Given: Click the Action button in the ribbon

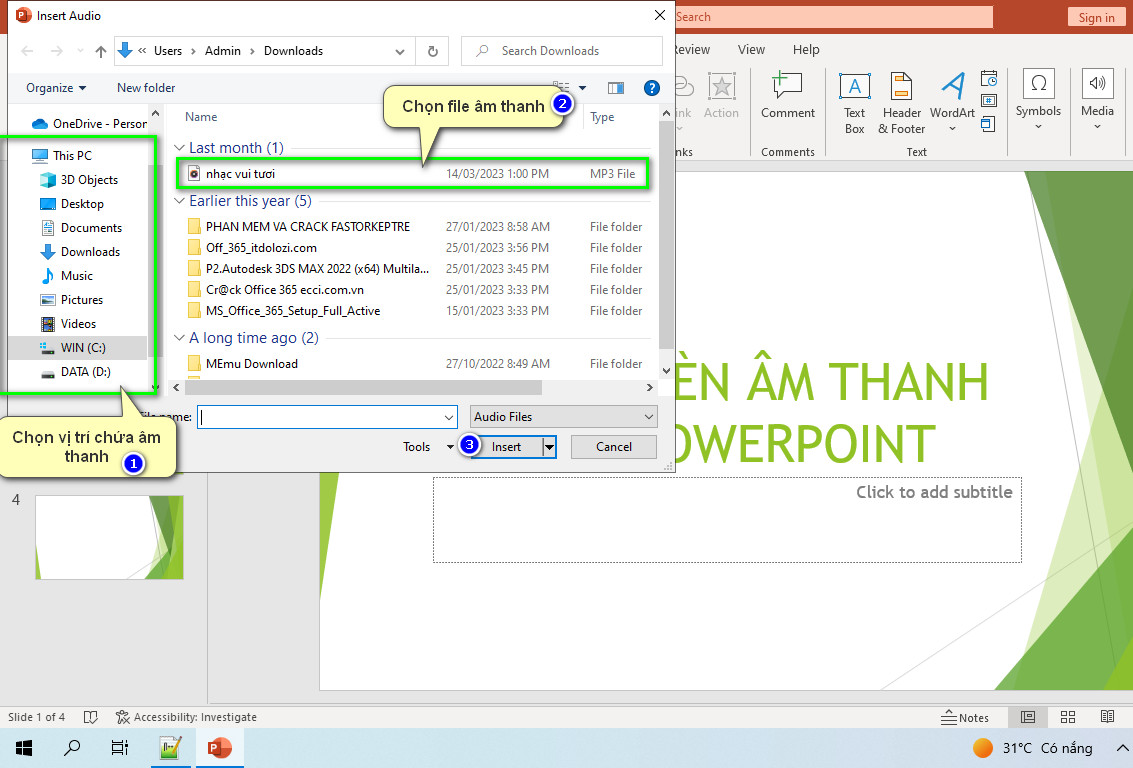Looking at the screenshot, I should tap(721, 95).
